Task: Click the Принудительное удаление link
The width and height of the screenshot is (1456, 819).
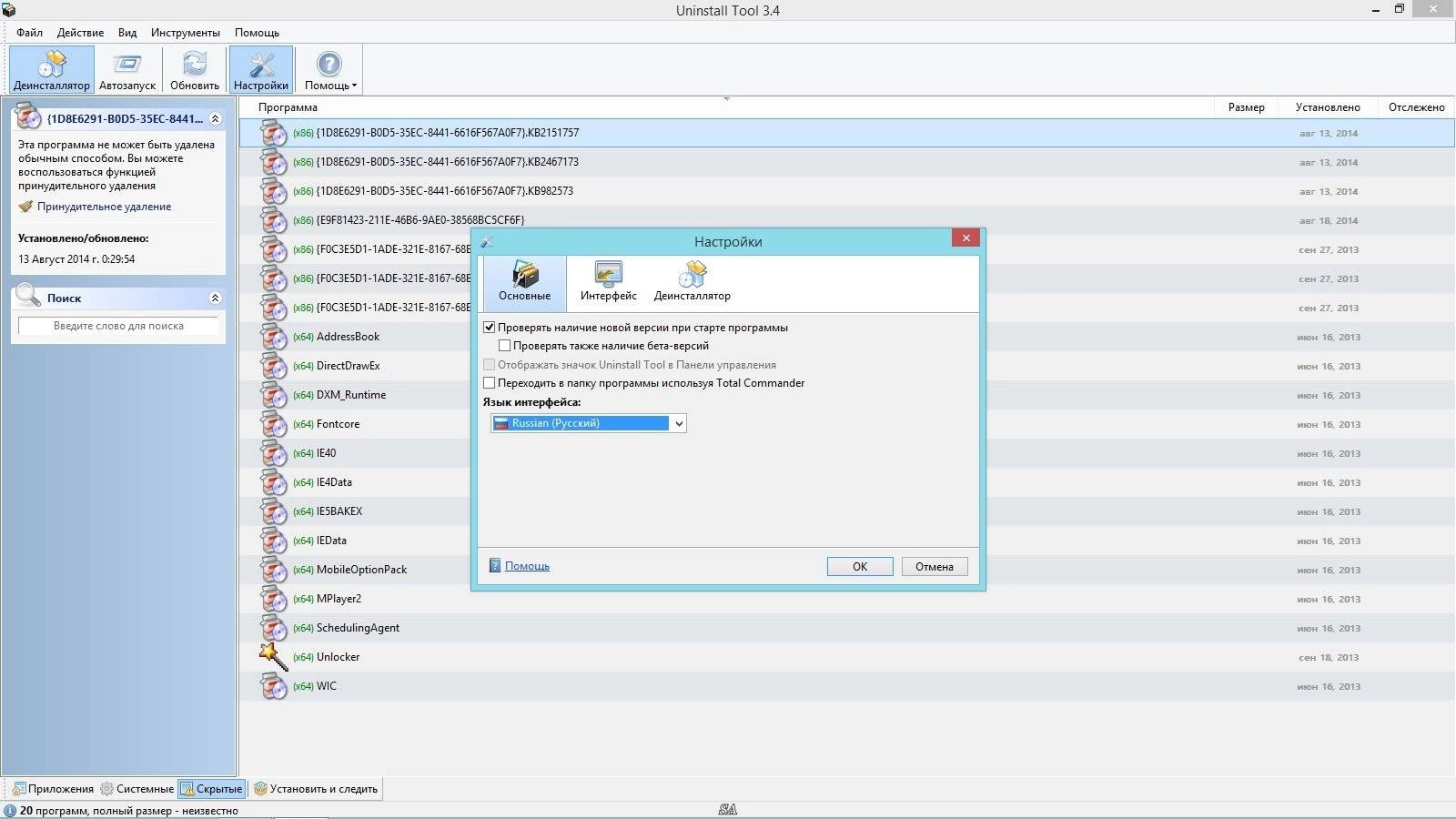Action: pos(104,207)
